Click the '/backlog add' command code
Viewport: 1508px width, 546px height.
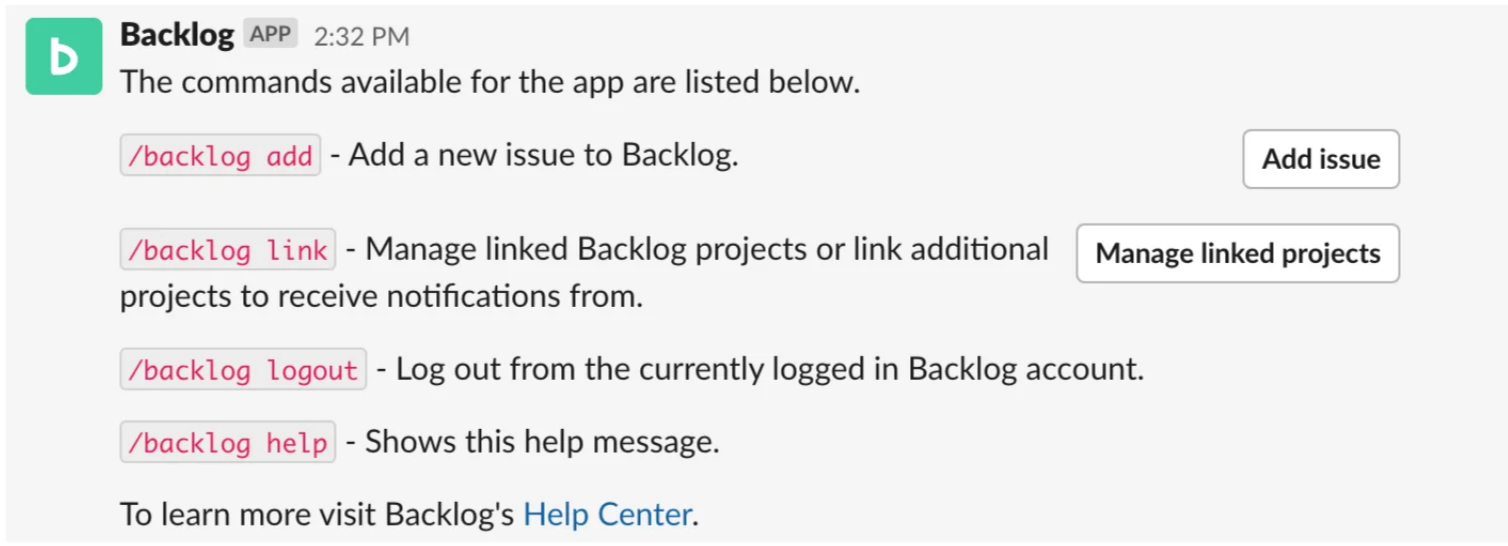click(220, 157)
